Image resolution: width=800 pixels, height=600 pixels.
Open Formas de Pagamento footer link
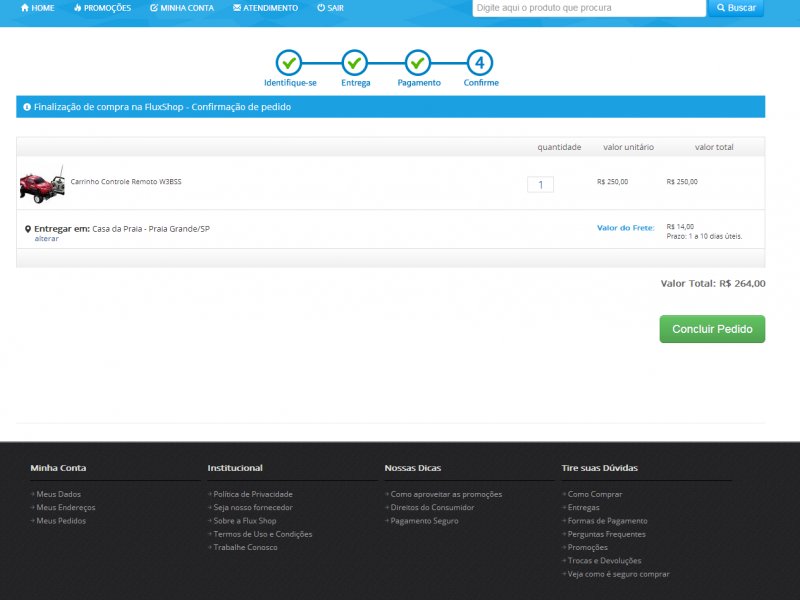tap(608, 520)
